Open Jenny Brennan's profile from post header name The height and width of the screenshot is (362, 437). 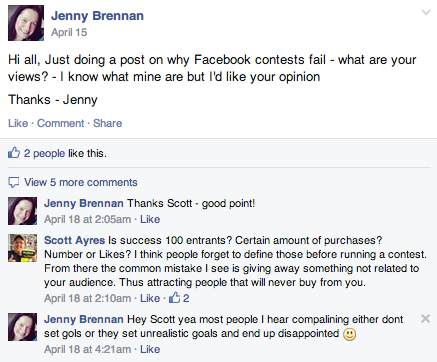[97, 16]
